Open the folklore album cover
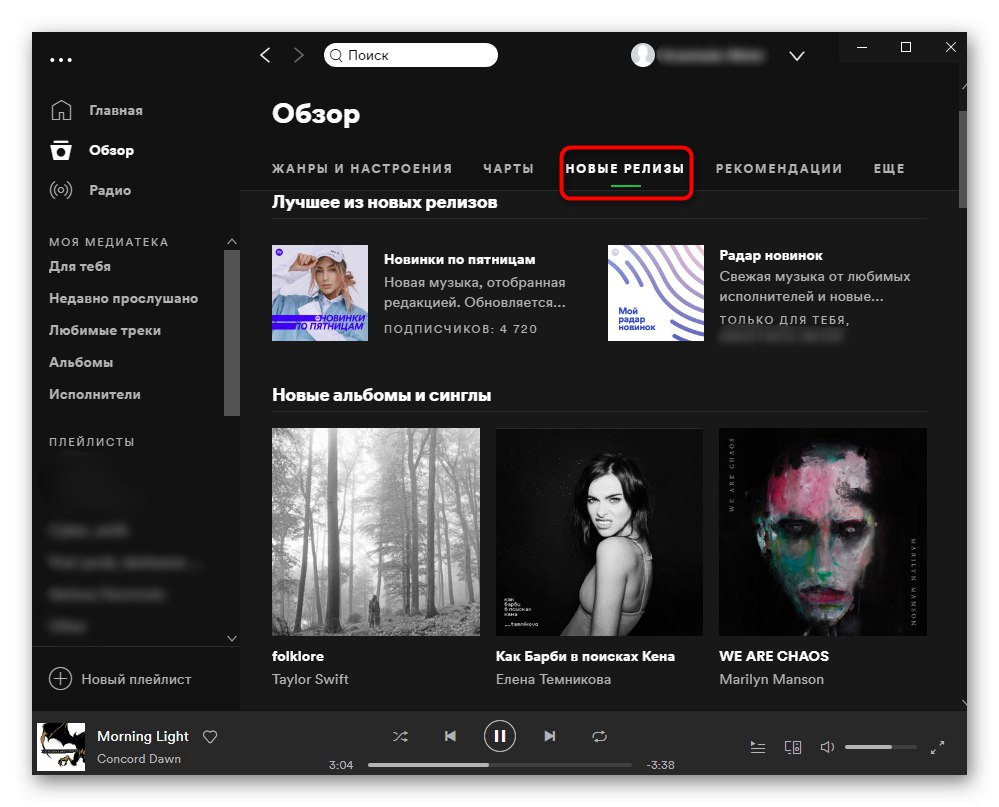999x807 pixels. click(x=376, y=532)
